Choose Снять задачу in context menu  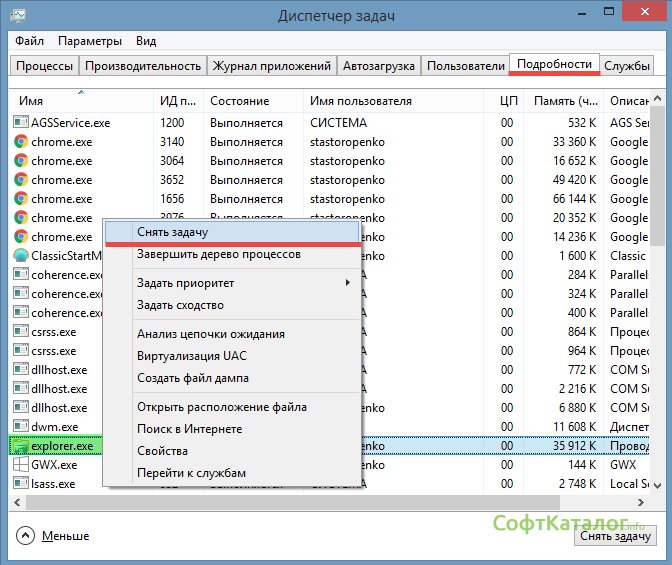[x=172, y=232]
